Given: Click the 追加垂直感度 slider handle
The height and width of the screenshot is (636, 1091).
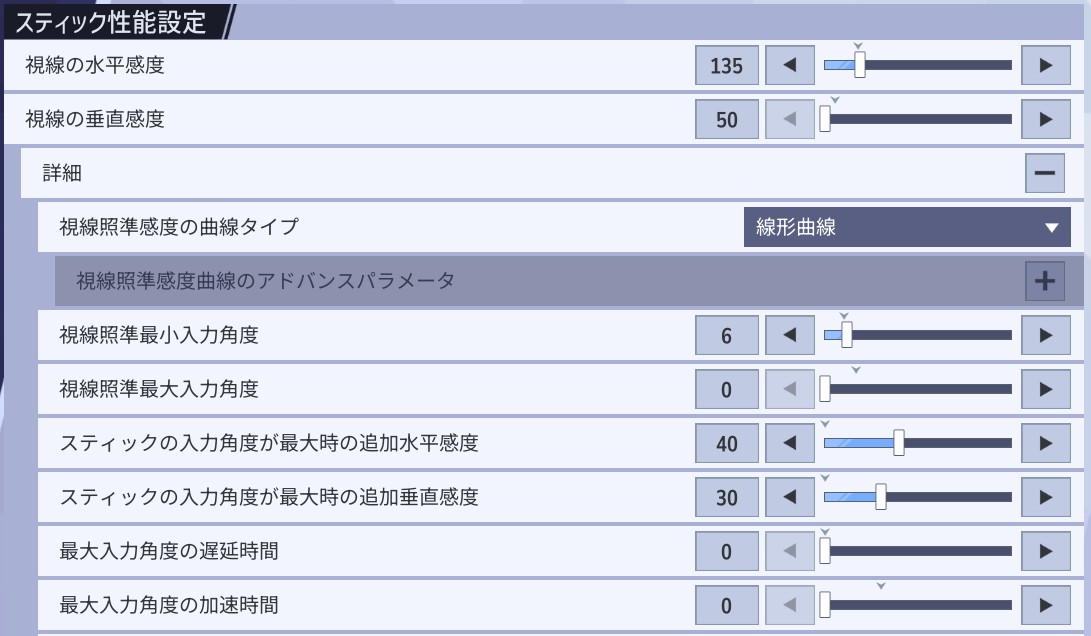Looking at the screenshot, I should (x=881, y=497).
